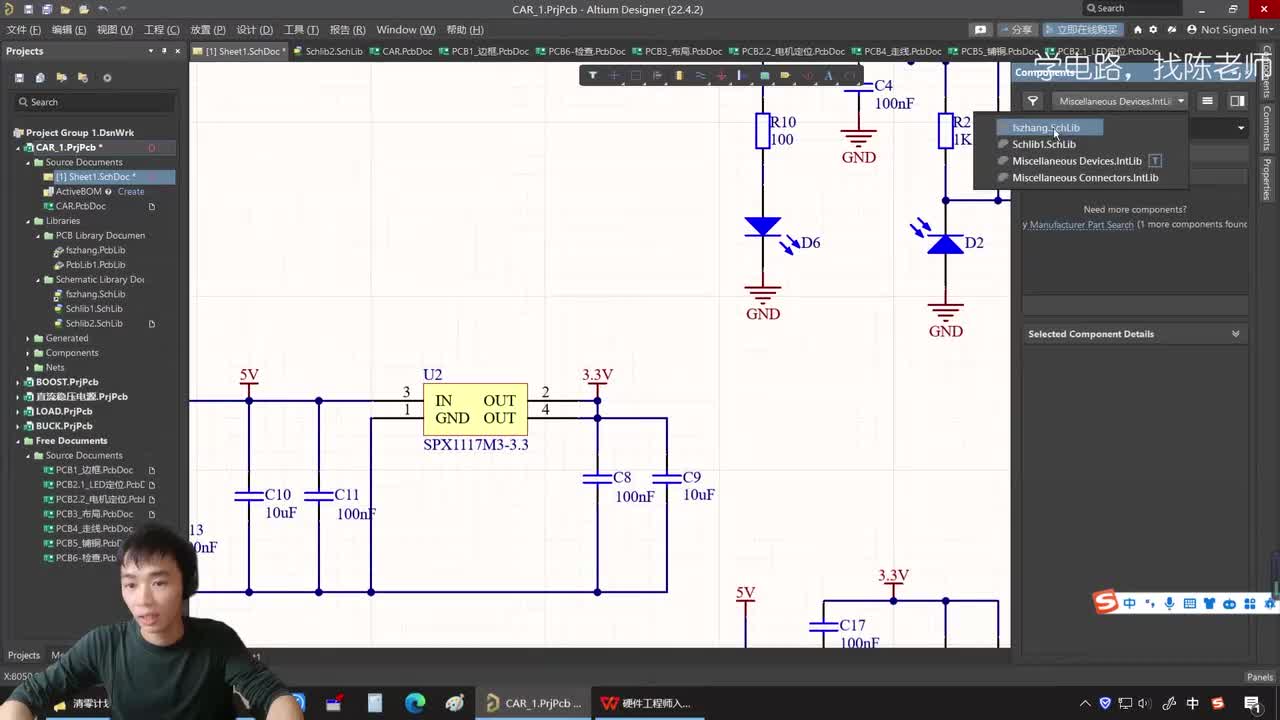Image resolution: width=1280 pixels, height=720 pixels.
Task: Click the Search field in Projects panel
Action: click(95, 102)
